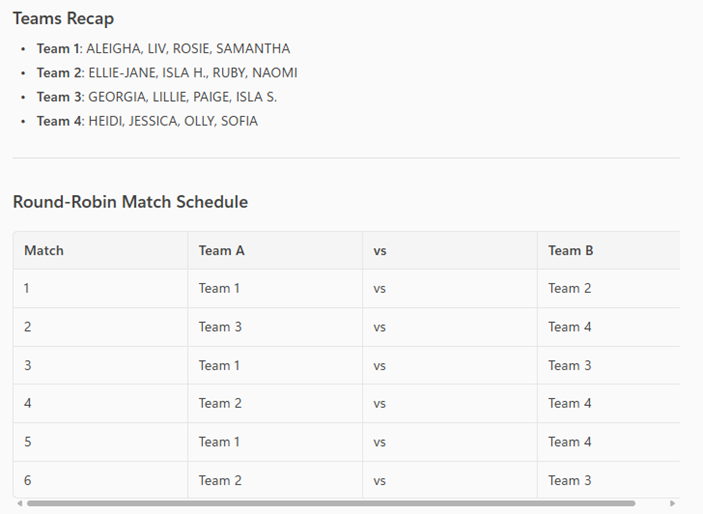The image size is (703, 514).
Task: Click the Team 2 roster bullet line
Action: (x=167, y=73)
